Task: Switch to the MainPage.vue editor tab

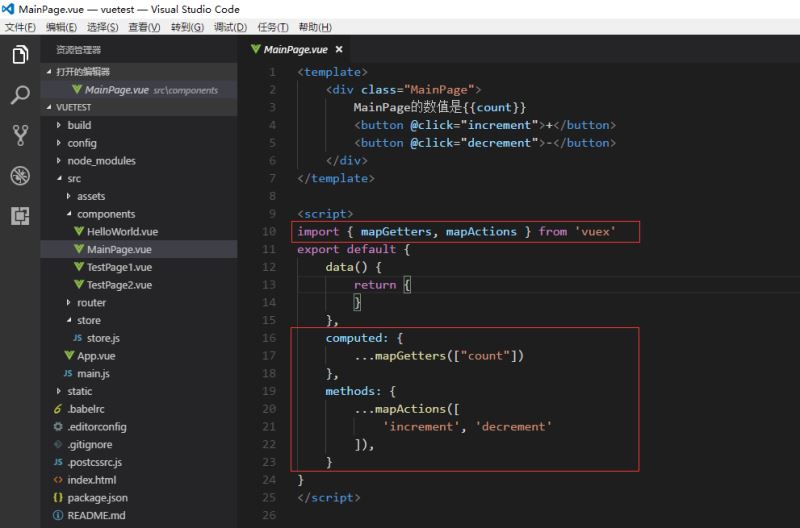Action: click(297, 49)
